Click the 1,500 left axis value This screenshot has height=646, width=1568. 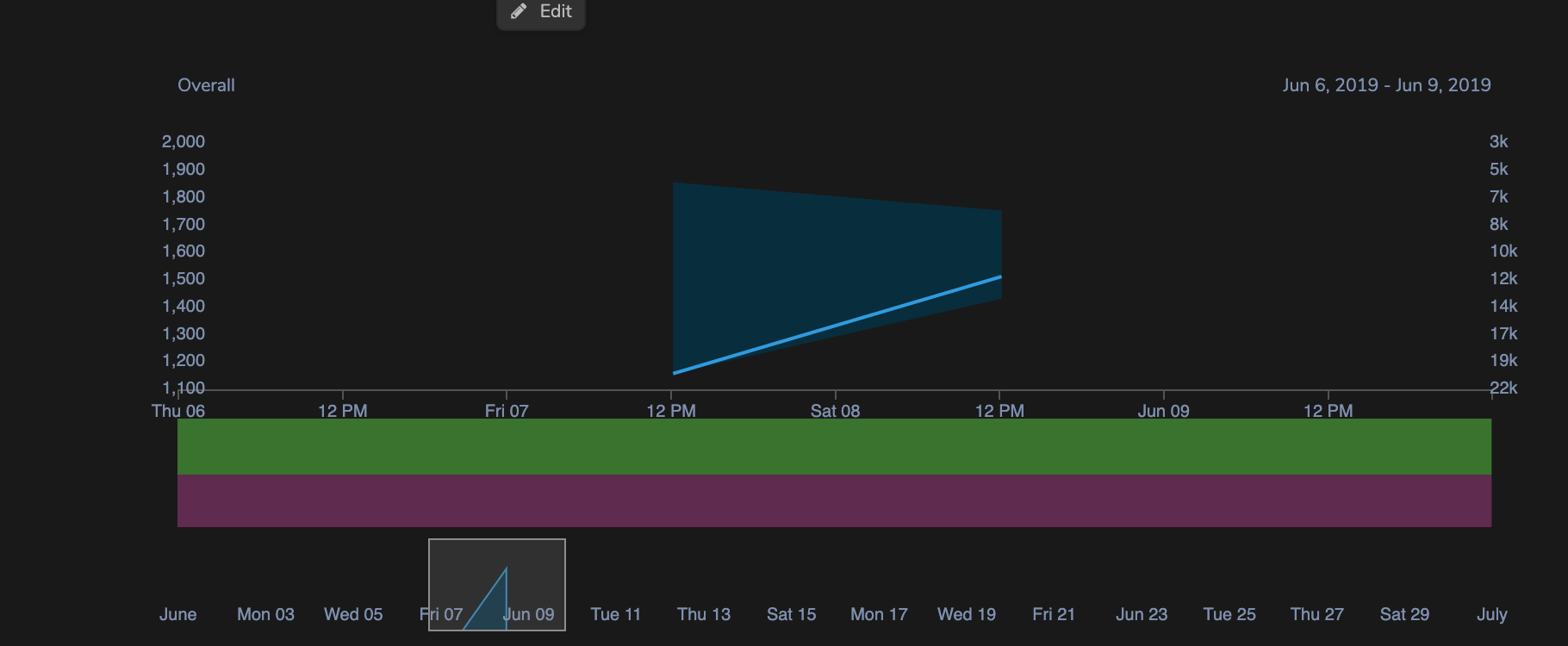coord(184,278)
